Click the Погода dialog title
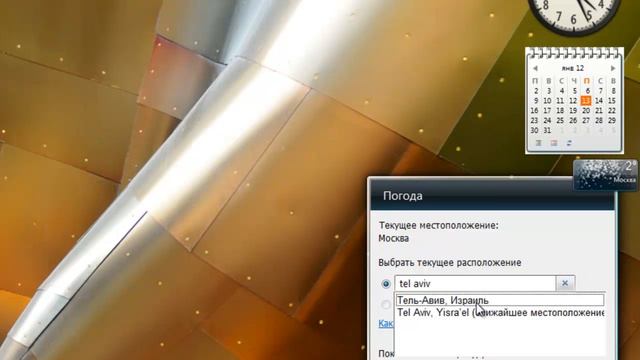 [x=402, y=196]
